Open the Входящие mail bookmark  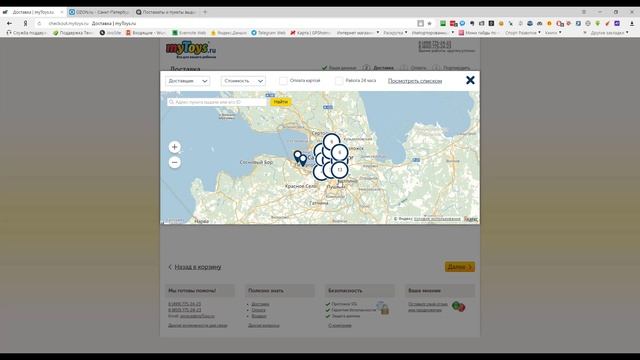[x=146, y=33]
